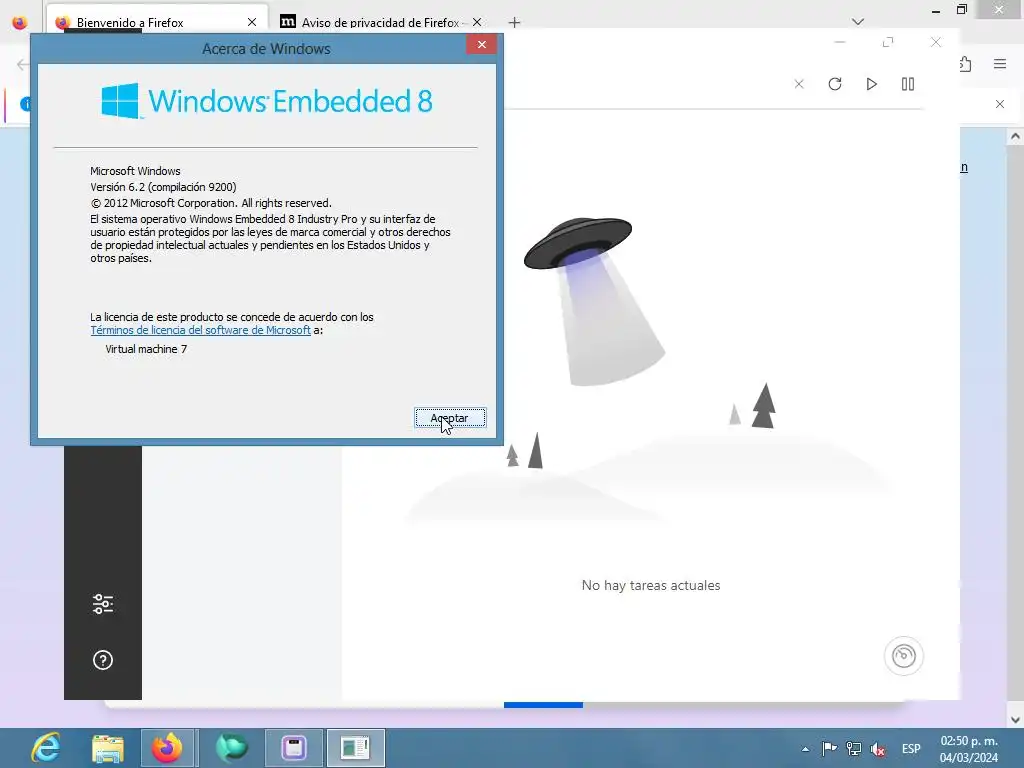
Task: Switch to the Bienvenido a Firefox tab
Action: 157,22
